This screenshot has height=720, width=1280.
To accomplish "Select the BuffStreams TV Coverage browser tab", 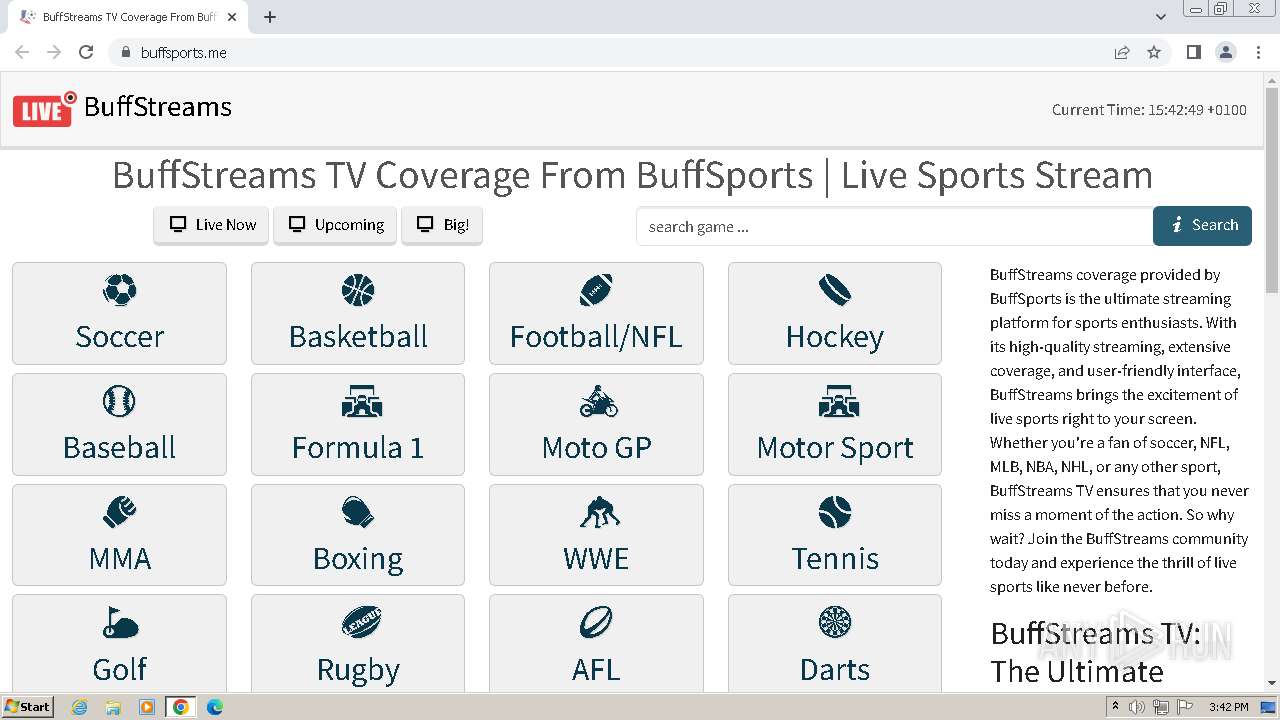I will [128, 17].
